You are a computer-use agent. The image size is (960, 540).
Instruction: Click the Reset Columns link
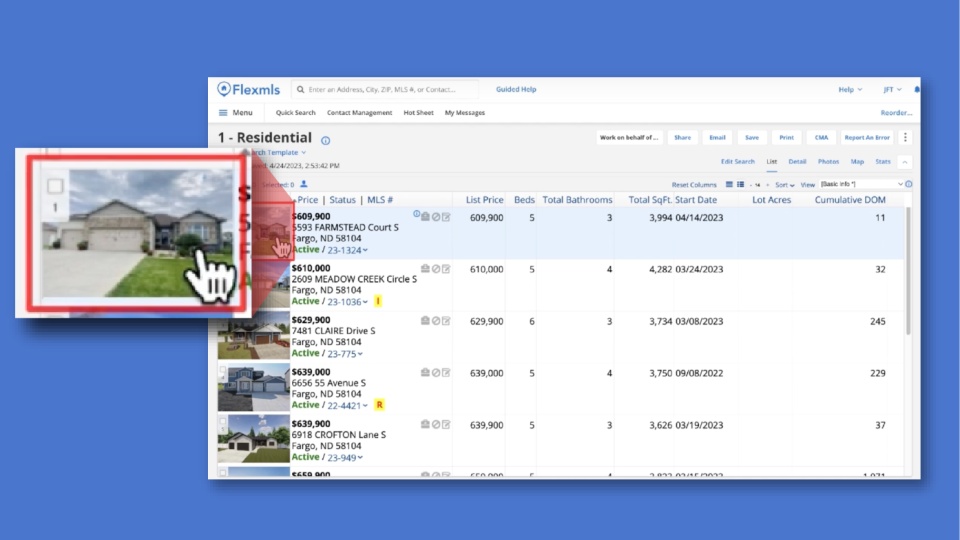(694, 185)
